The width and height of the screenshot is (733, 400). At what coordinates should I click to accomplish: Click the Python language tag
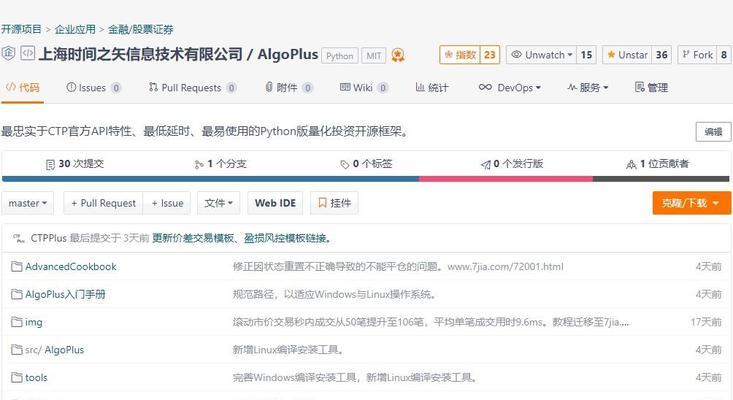coord(340,56)
